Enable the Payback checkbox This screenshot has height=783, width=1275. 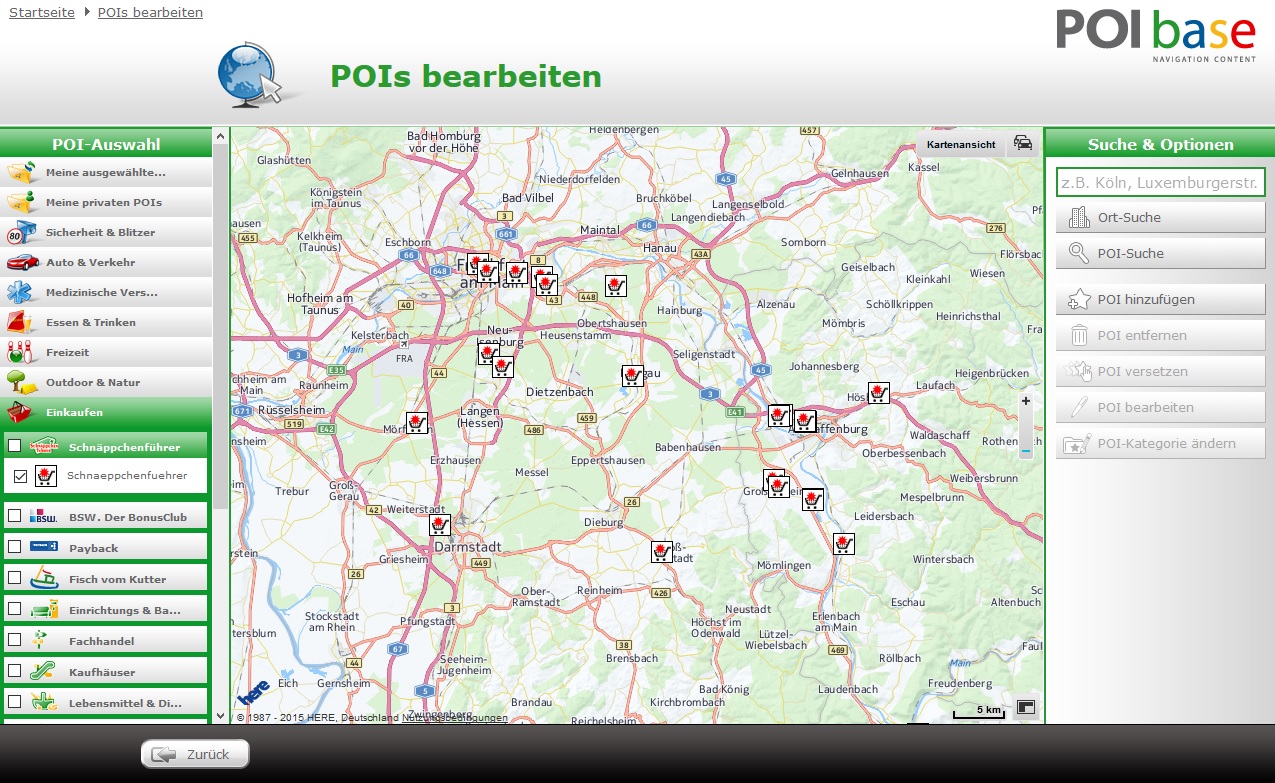(x=15, y=547)
